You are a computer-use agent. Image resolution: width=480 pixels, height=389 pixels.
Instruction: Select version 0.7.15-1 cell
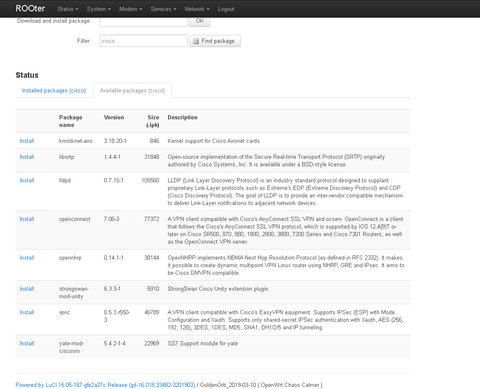(113, 180)
